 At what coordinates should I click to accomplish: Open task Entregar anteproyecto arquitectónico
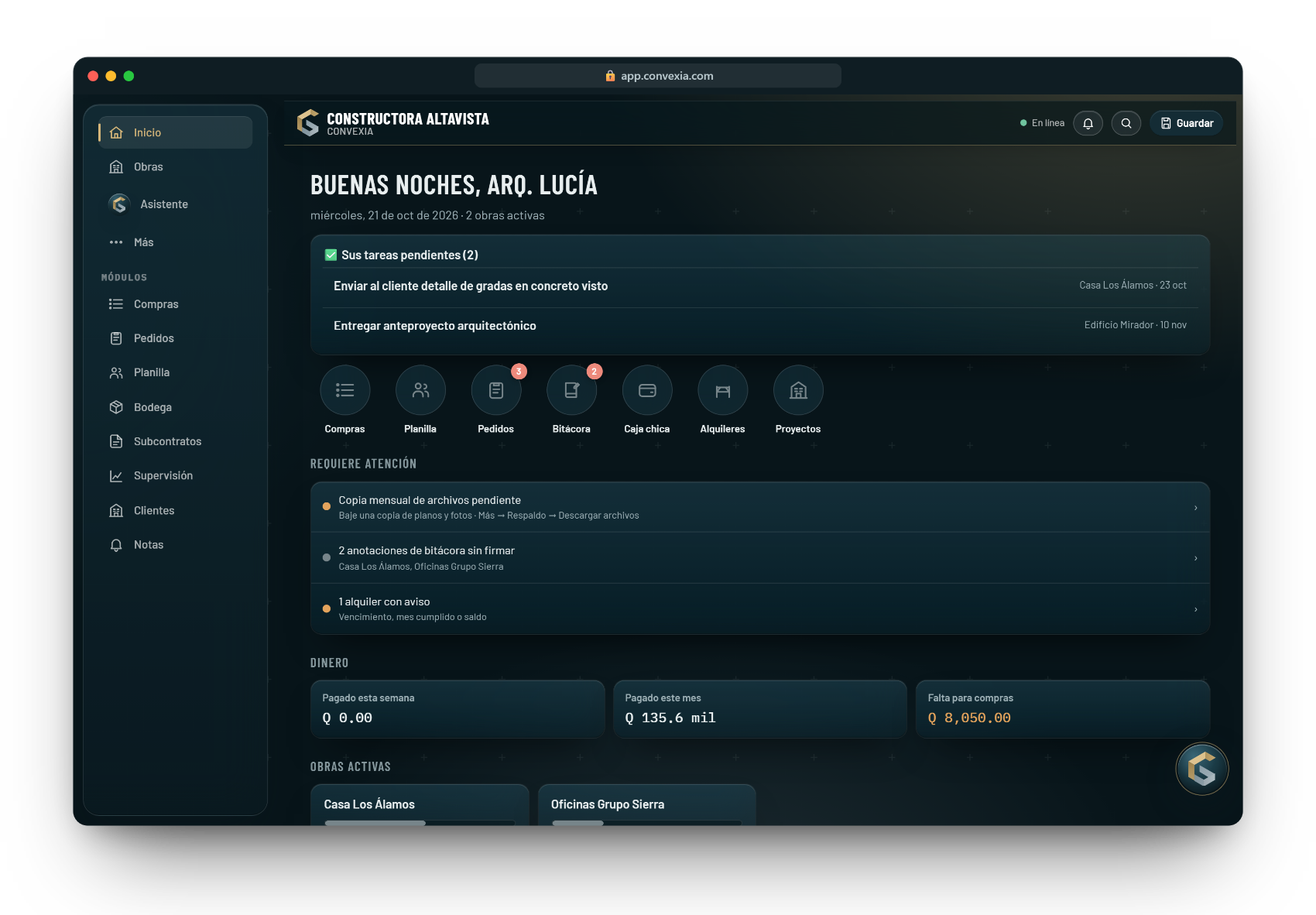point(760,326)
